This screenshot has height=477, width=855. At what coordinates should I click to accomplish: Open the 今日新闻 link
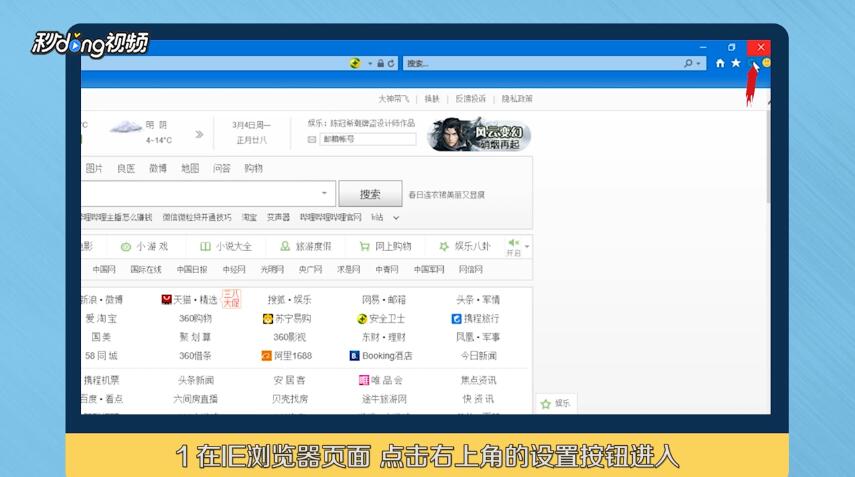[x=478, y=355]
